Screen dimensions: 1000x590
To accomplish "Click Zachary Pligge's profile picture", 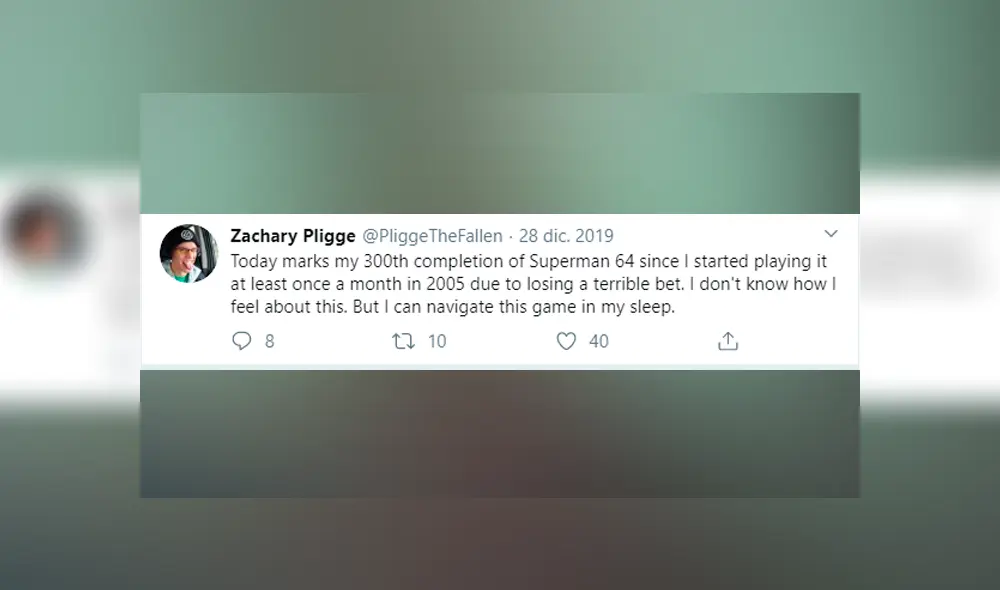I will (189, 255).
